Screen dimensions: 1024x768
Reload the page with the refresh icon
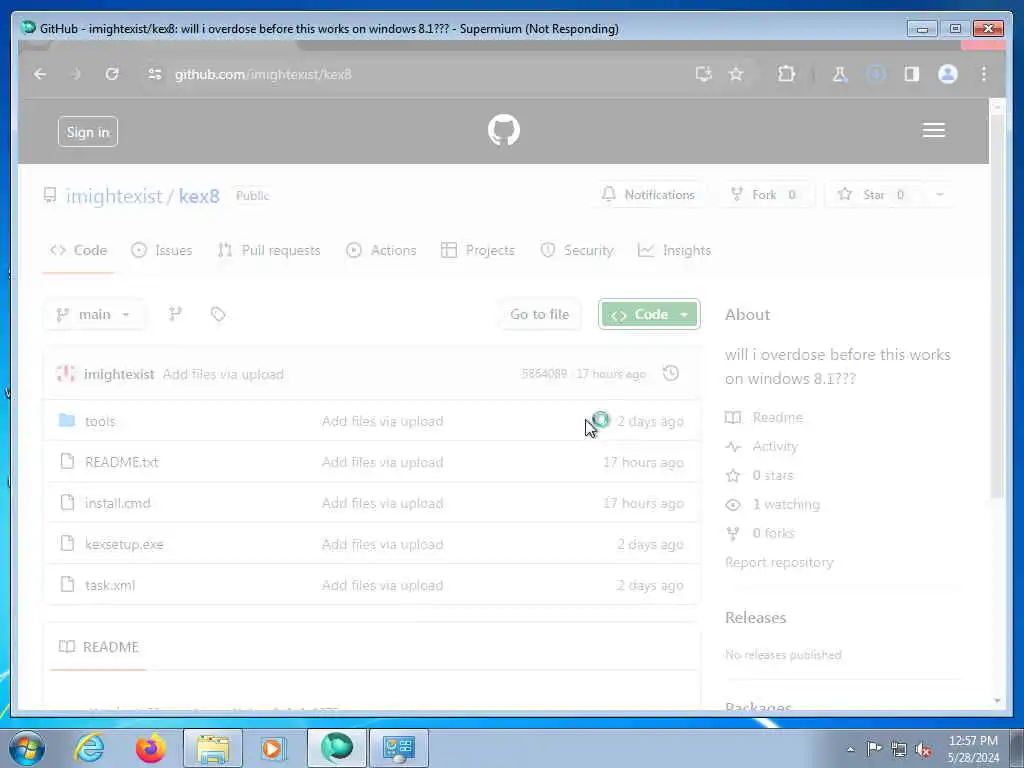112,74
